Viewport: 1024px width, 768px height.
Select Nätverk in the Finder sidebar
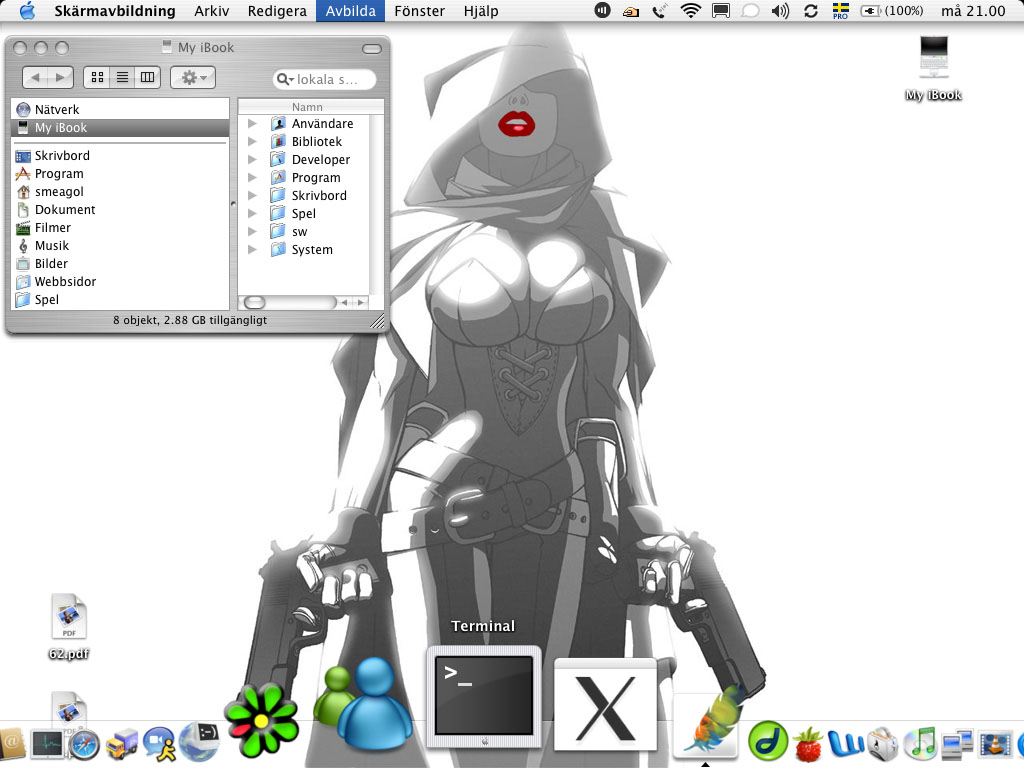tap(120, 109)
